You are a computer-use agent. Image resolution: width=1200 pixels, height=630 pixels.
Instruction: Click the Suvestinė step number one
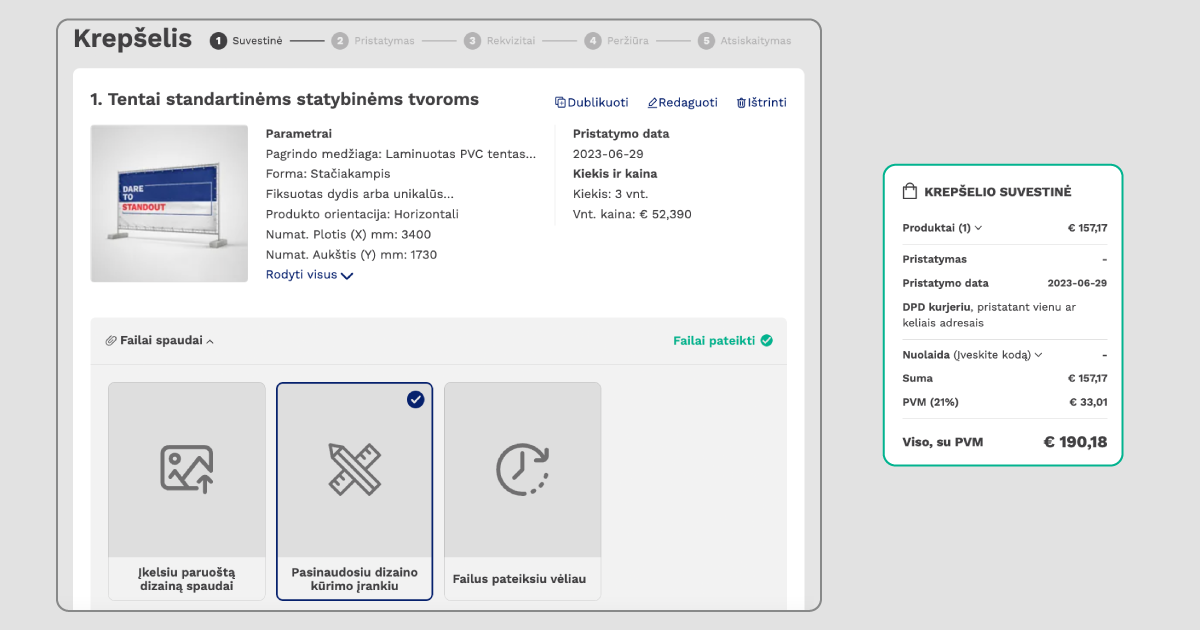click(218, 40)
